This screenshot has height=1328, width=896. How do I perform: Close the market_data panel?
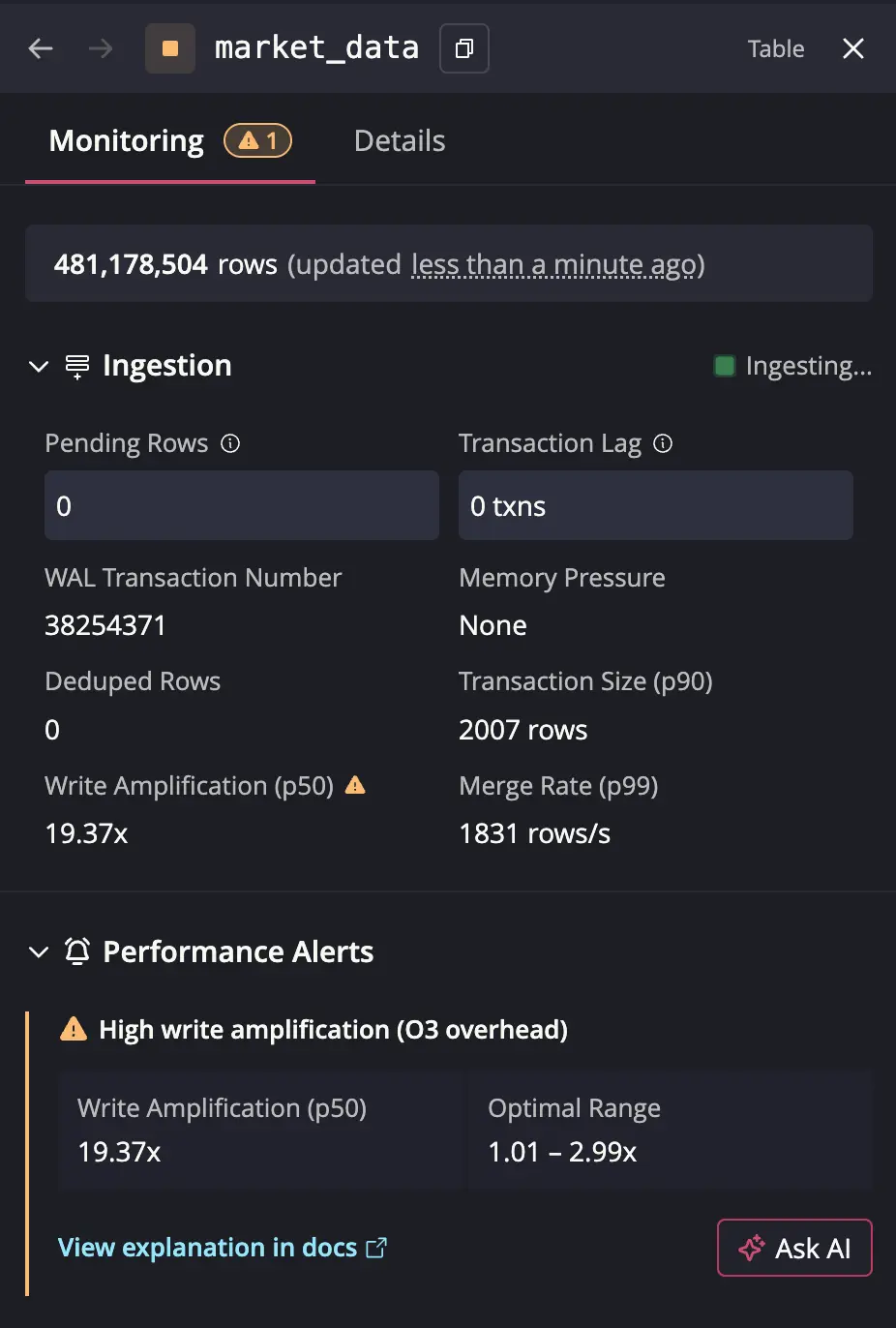point(852,48)
